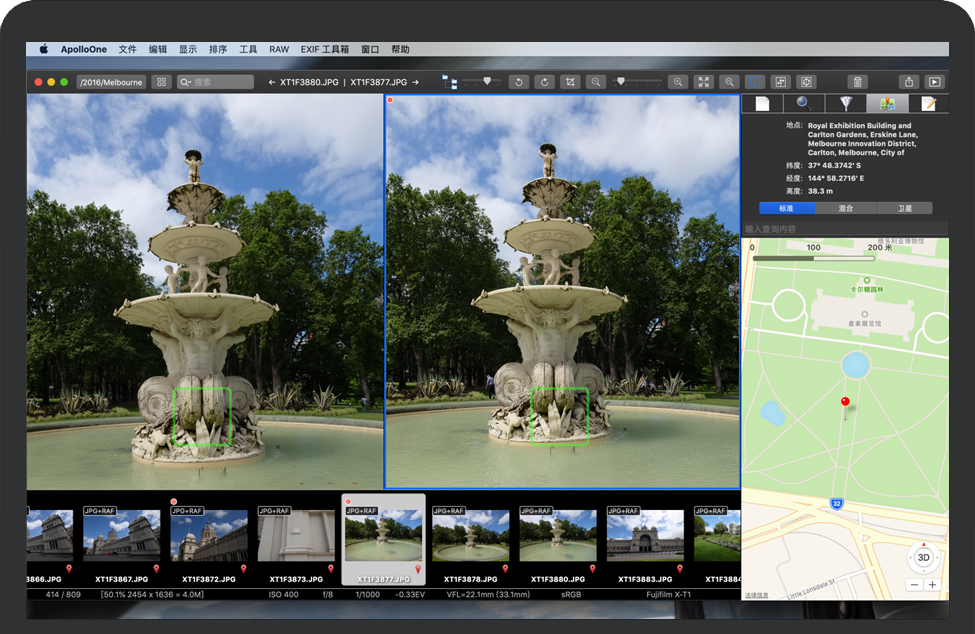The height and width of the screenshot is (634, 975).
Task: Open the share icon in toolbar
Action: [x=908, y=82]
